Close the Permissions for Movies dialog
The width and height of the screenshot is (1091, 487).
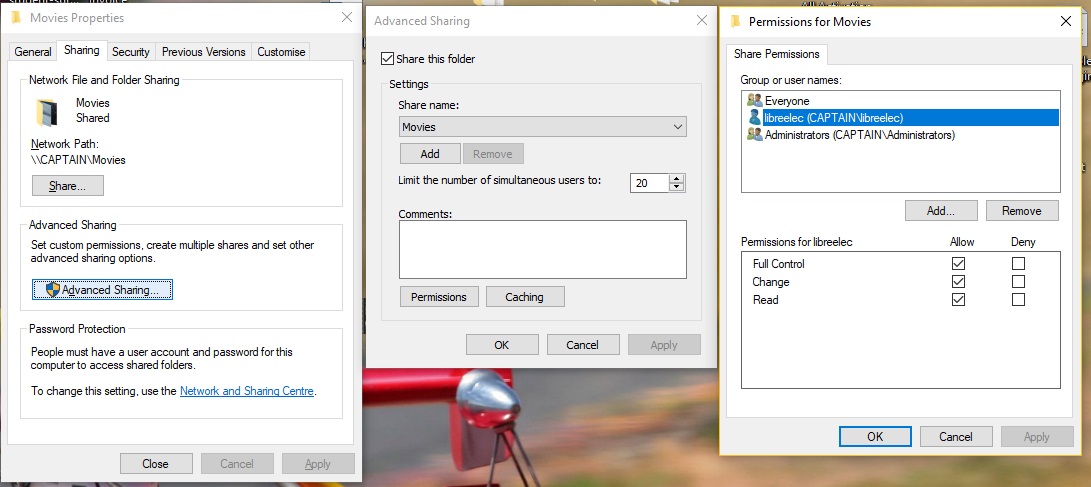click(x=1064, y=20)
